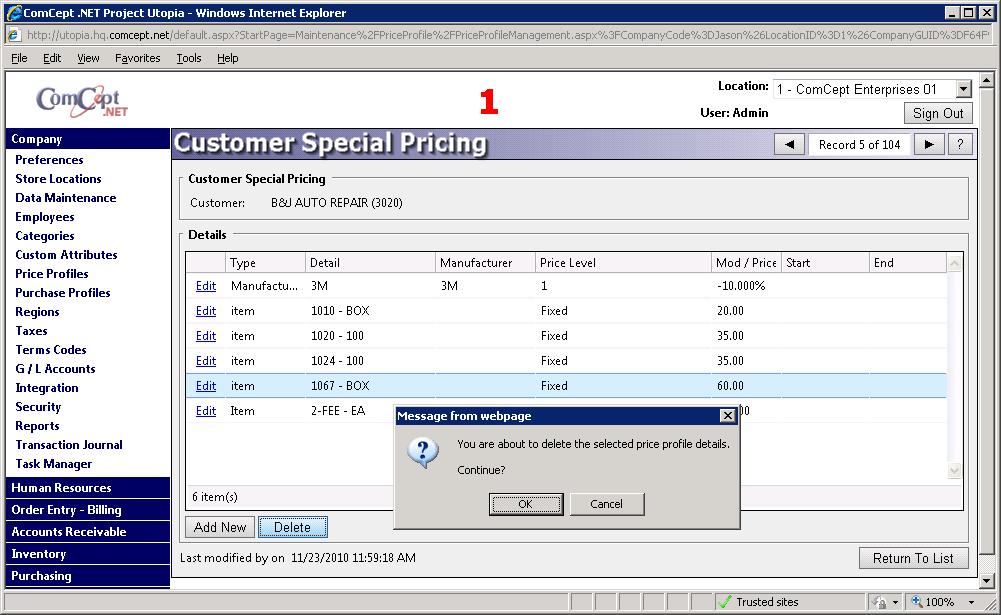Click the previous record arrow button

789,145
